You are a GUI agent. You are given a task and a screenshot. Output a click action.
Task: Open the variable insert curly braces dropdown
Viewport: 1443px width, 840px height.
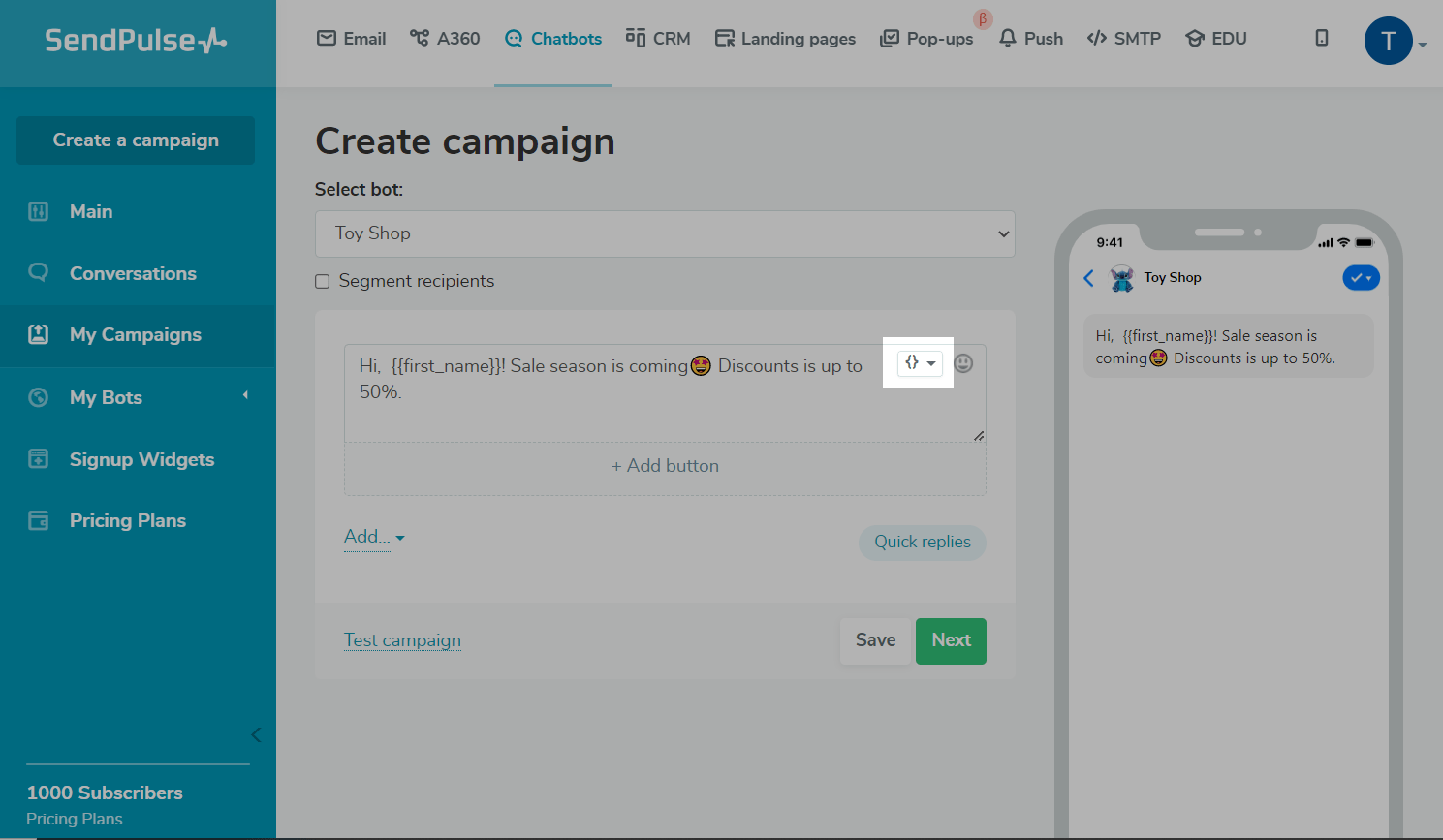click(919, 363)
